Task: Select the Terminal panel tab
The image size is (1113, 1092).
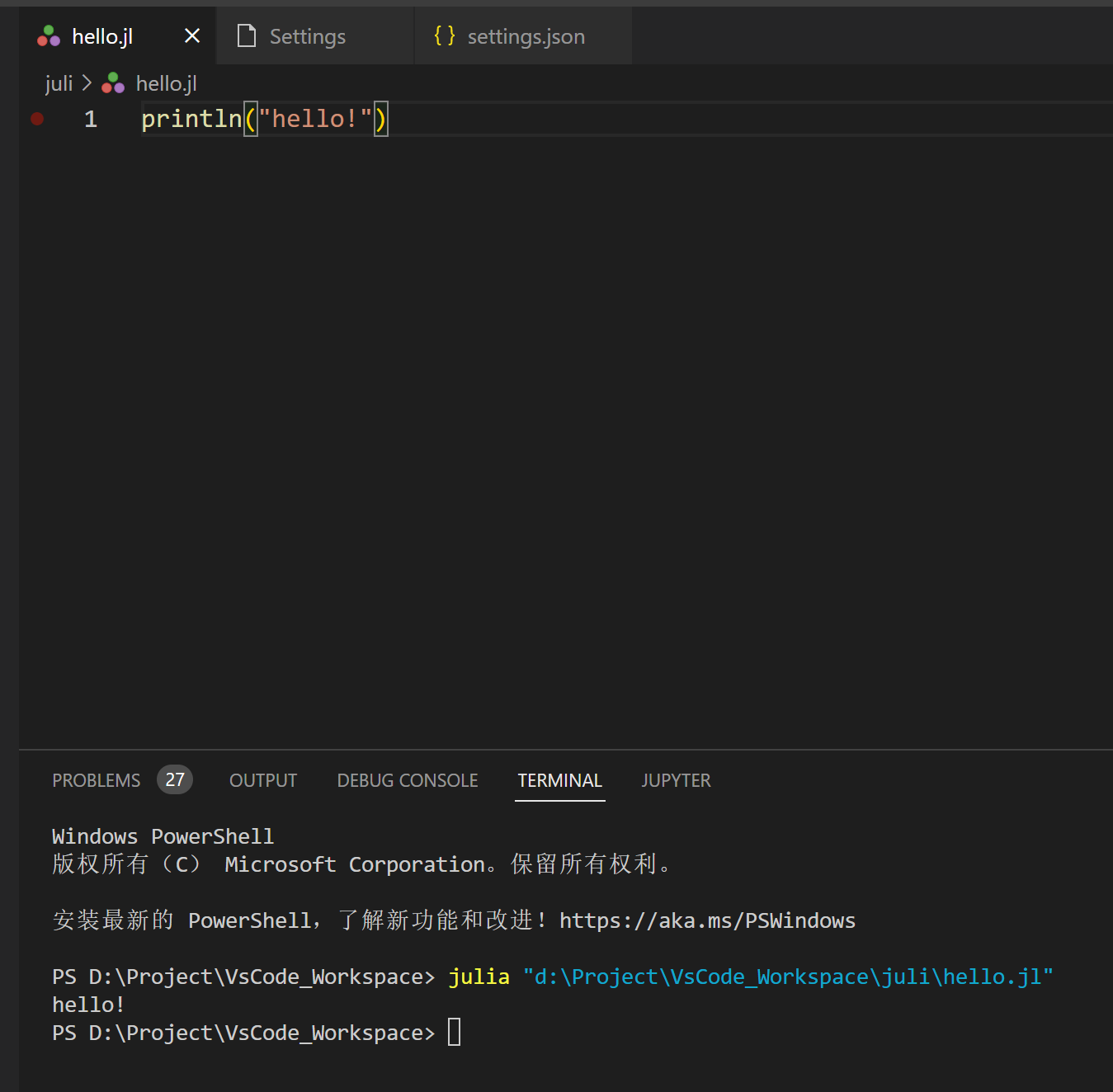Action: pyautogui.click(x=559, y=780)
